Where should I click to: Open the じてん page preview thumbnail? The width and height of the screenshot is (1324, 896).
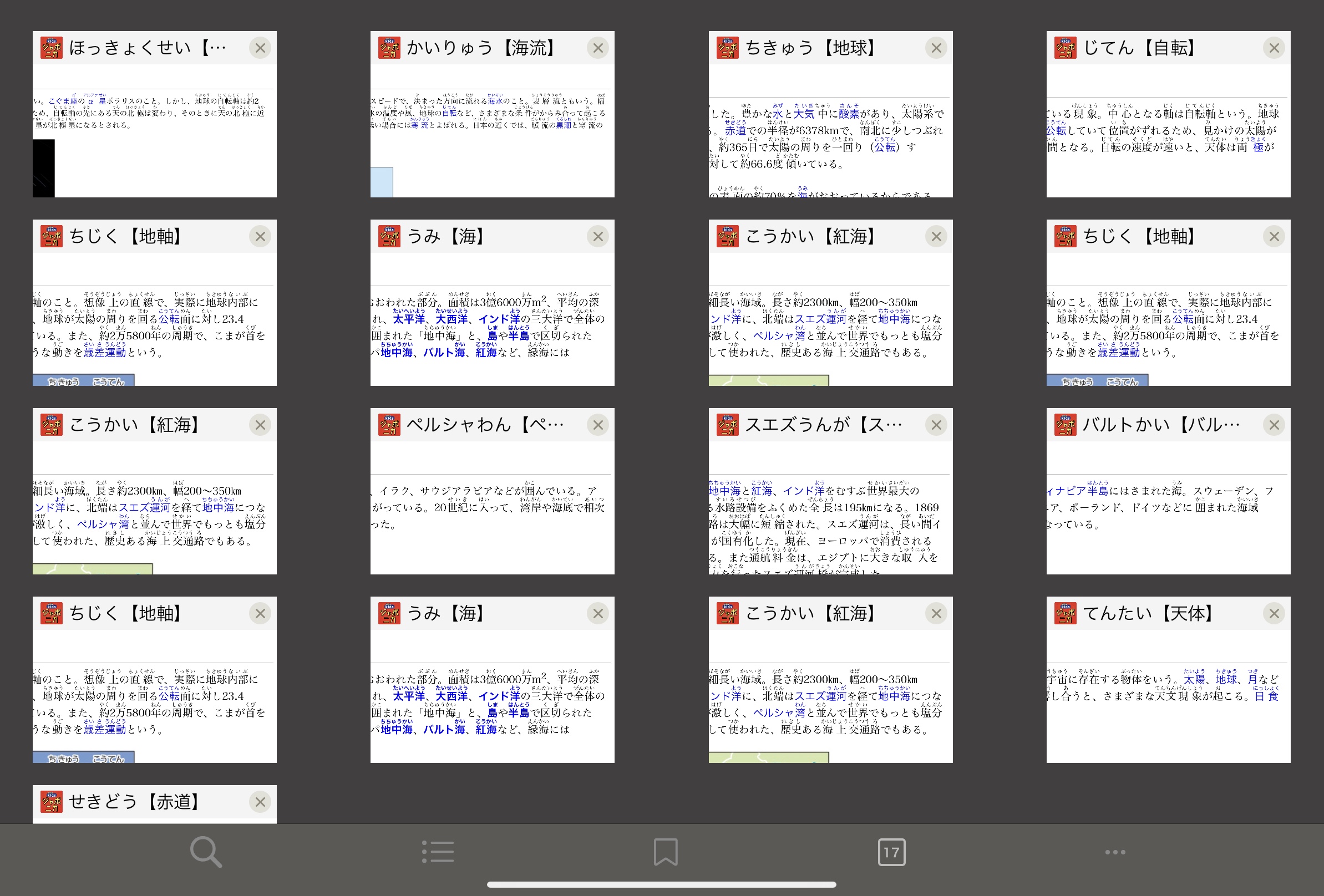pyautogui.click(x=1169, y=130)
